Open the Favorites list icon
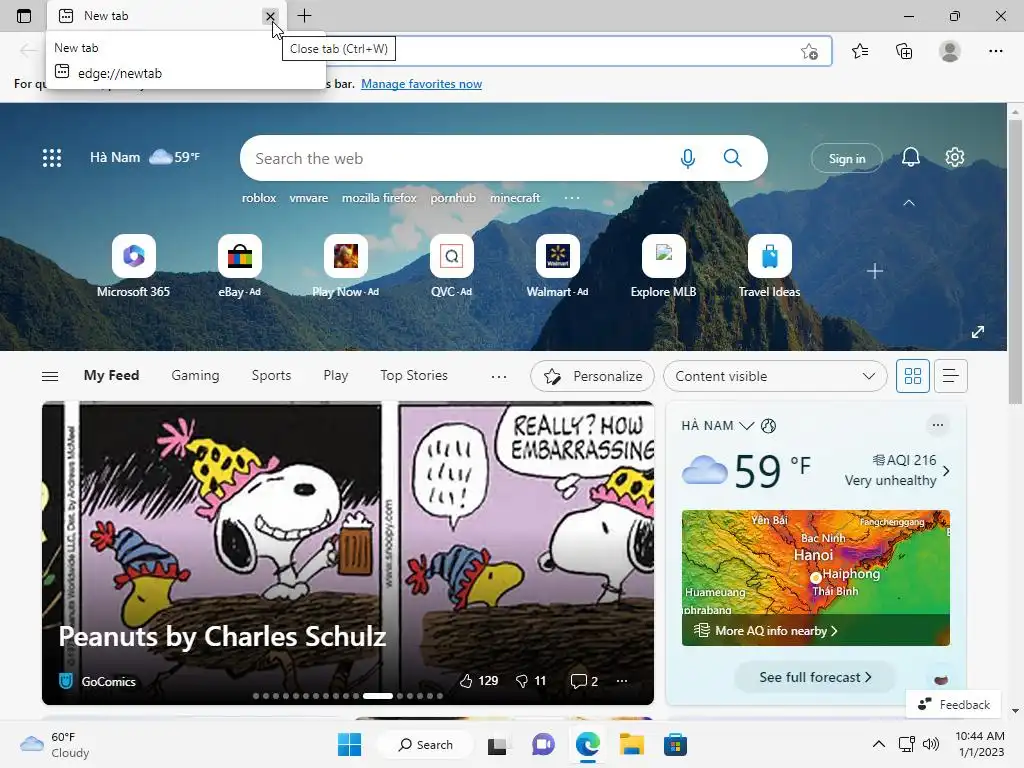Image resolution: width=1024 pixels, height=768 pixels. (x=860, y=51)
